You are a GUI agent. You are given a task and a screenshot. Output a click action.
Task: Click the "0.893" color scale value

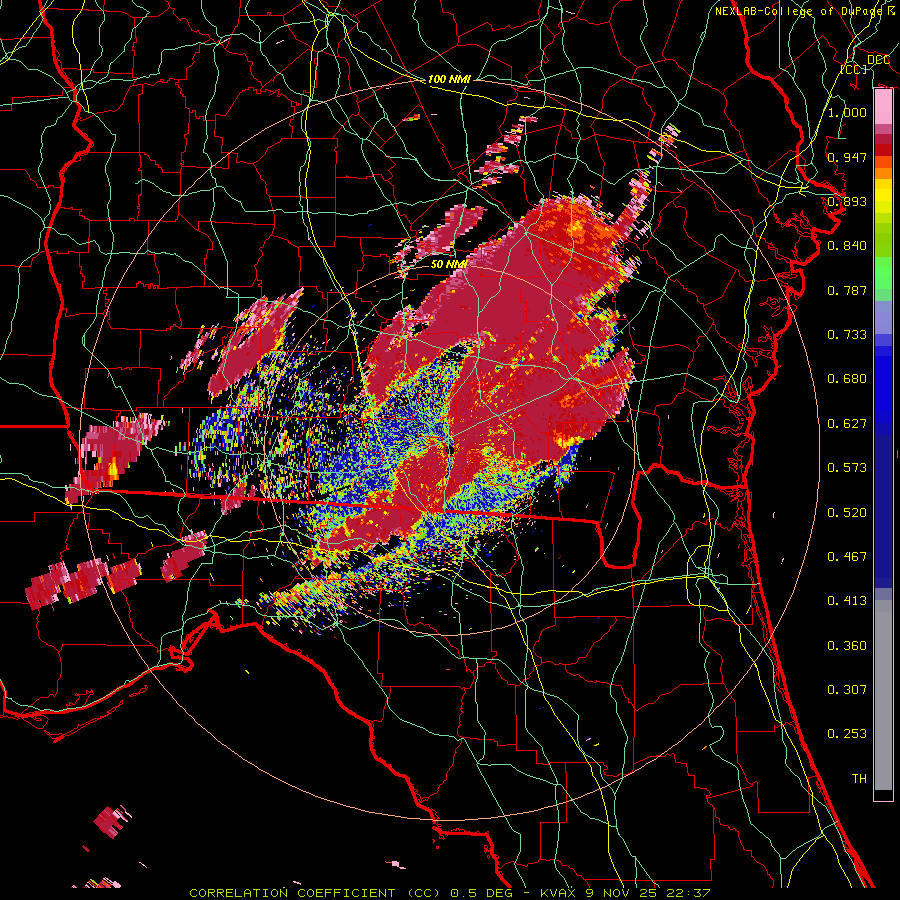(847, 201)
